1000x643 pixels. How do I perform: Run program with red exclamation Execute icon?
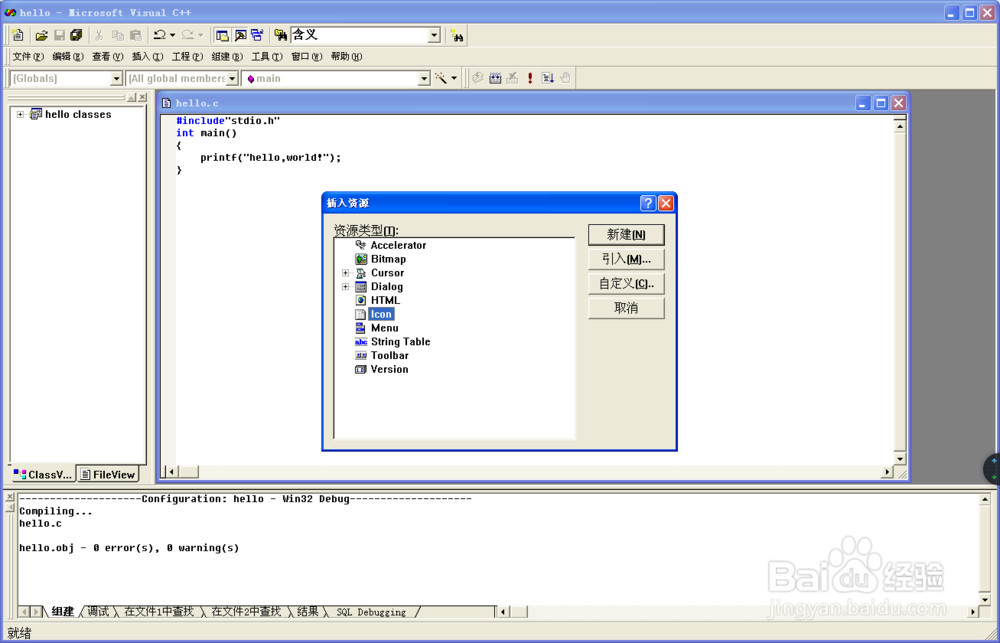529,78
